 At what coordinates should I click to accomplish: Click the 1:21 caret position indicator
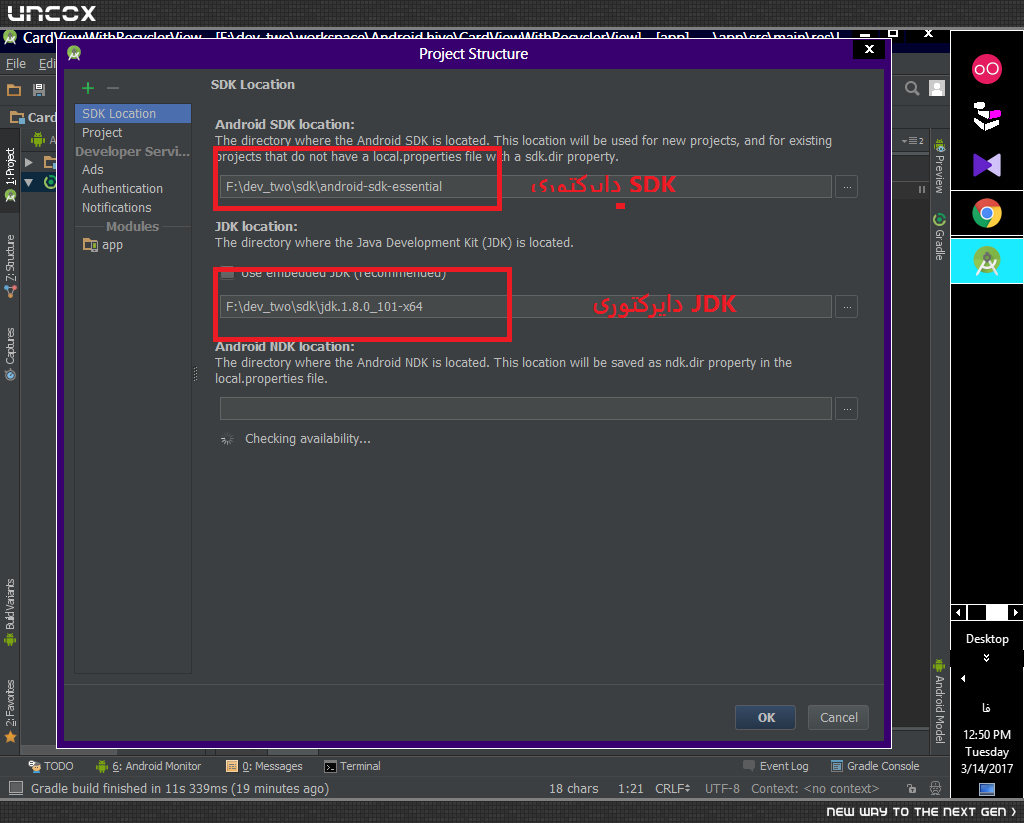[630, 788]
